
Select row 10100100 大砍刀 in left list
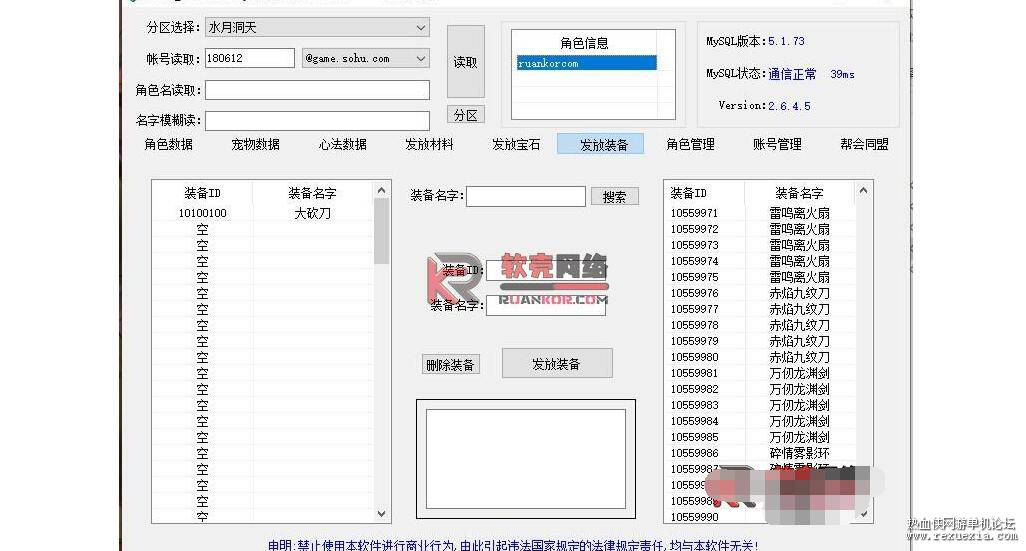(262, 213)
